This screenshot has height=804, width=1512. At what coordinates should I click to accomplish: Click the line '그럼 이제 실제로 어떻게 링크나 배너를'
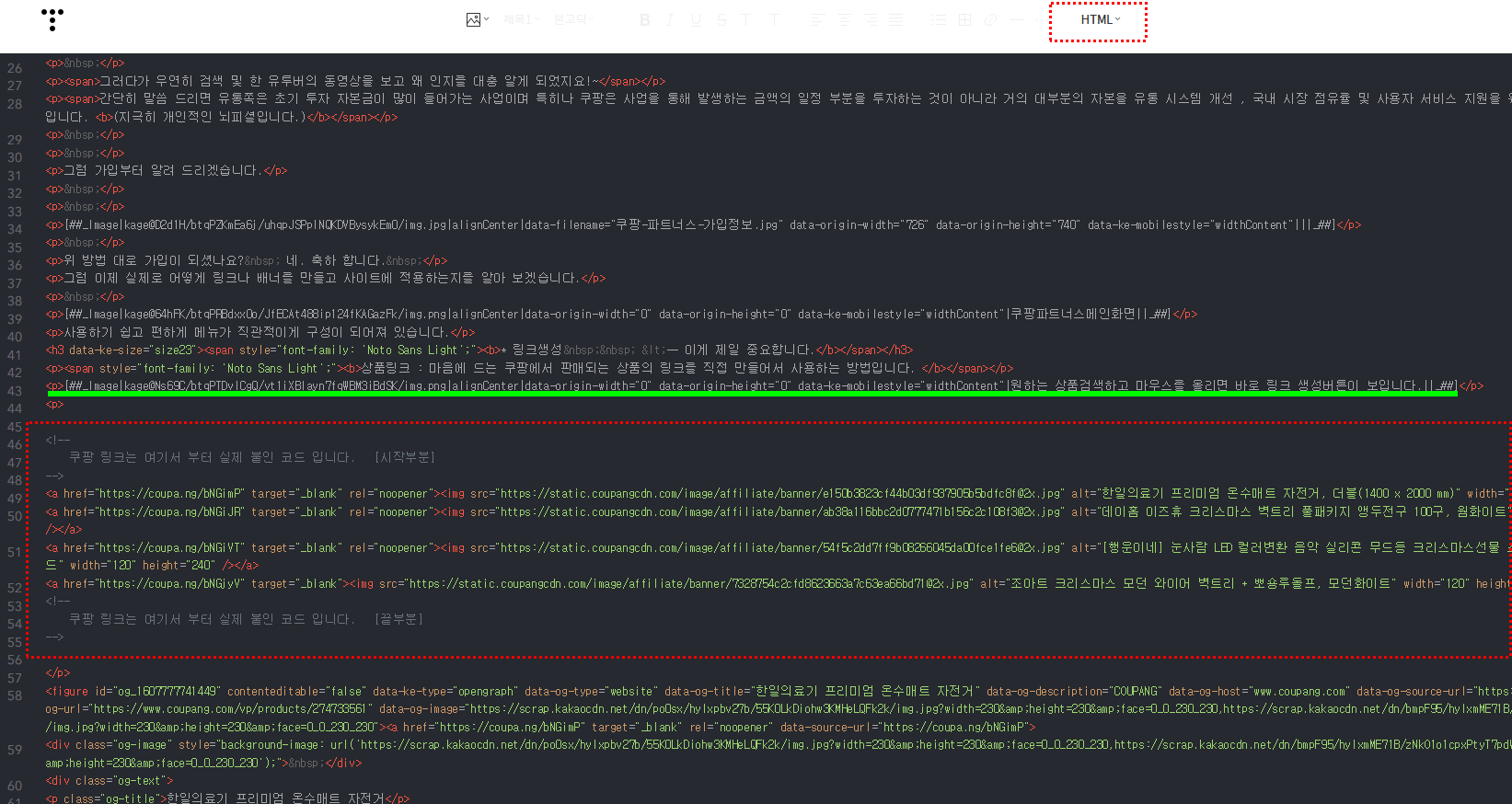tap(326, 278)
